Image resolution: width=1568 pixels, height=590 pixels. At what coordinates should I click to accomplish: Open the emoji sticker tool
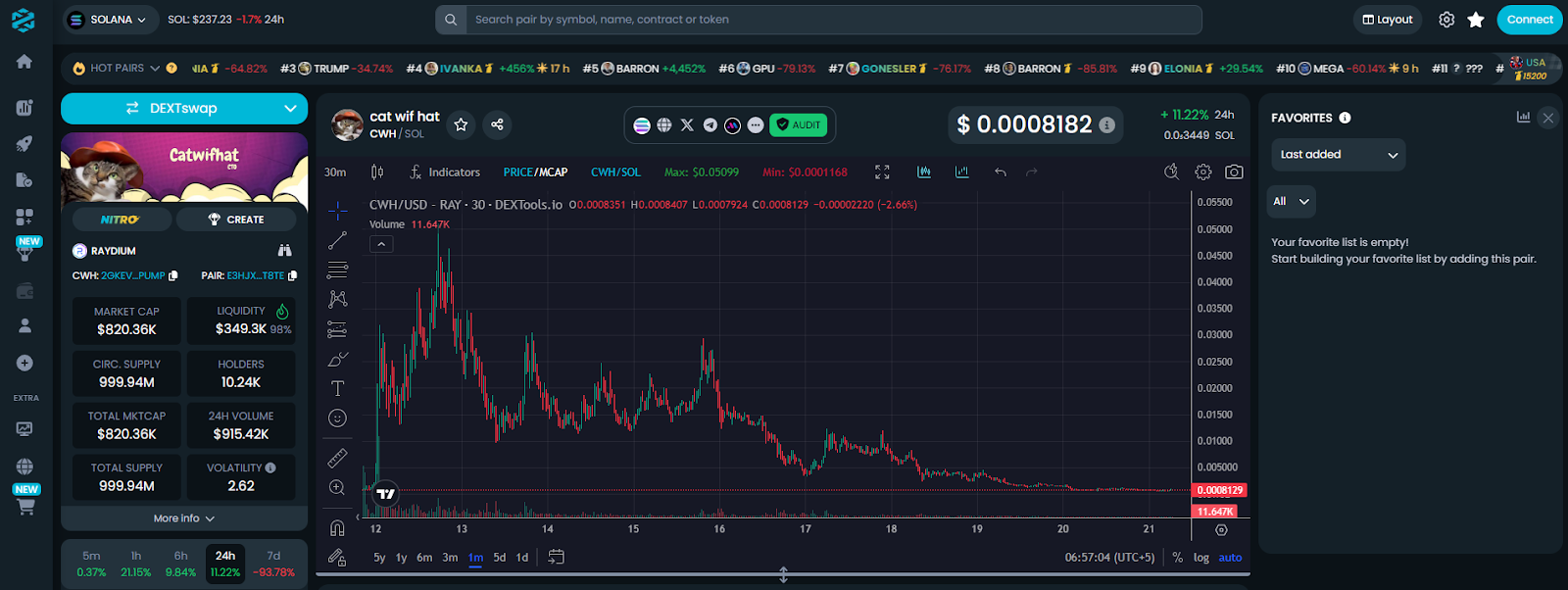click(x=337, y=418)
